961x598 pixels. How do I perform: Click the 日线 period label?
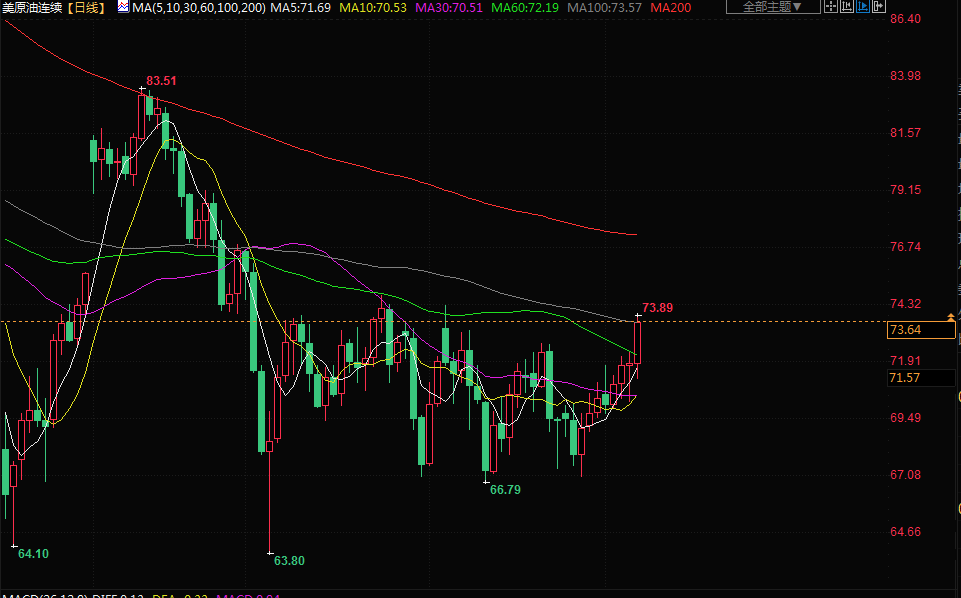[x=87, y=8]
